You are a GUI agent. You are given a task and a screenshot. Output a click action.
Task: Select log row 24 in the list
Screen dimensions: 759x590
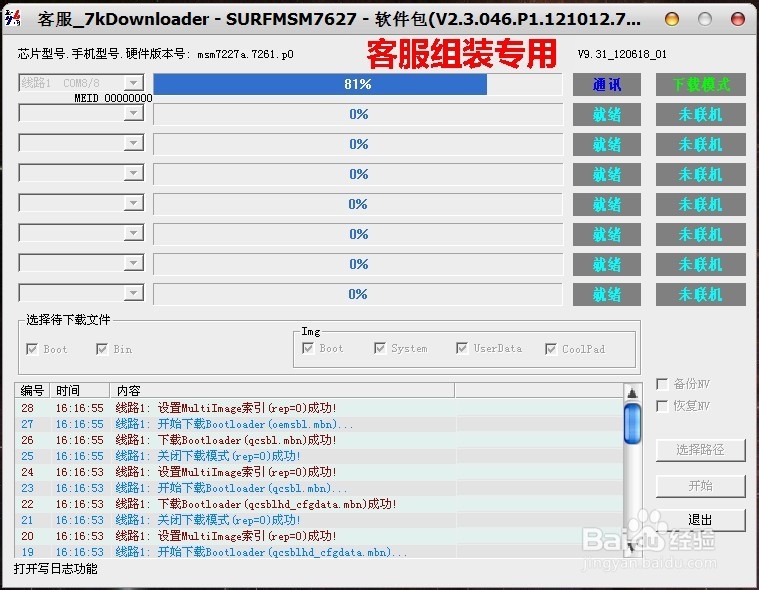click(319, 472)
